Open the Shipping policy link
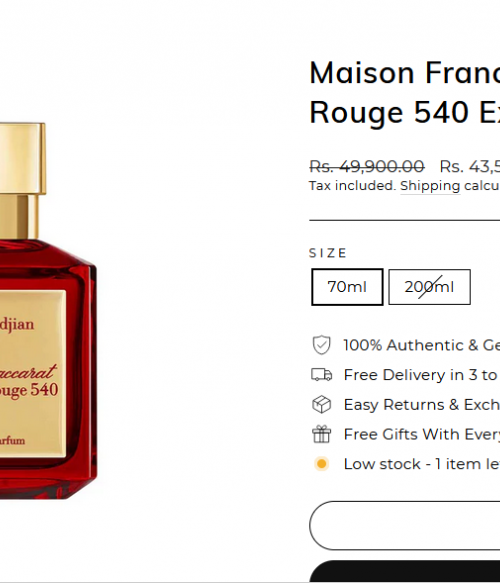 (x=430, y=186)
